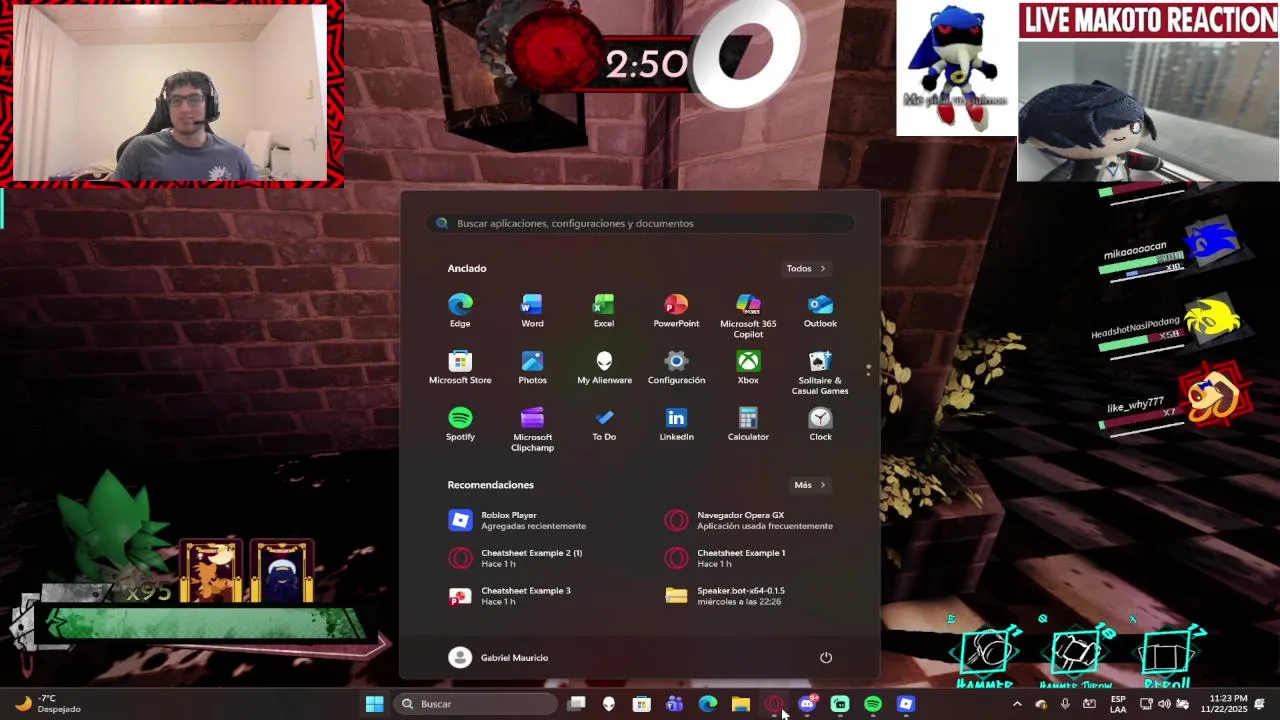Launch the Xbox app
This screenshot has height=720, width=1280.
(748, 367)
